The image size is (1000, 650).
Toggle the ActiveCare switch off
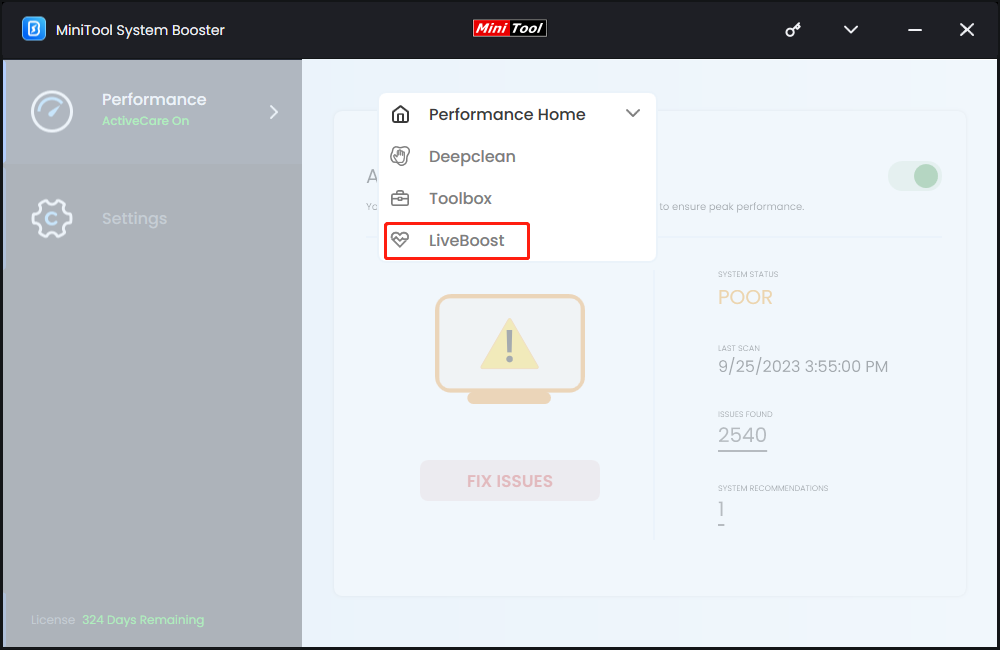915,176
